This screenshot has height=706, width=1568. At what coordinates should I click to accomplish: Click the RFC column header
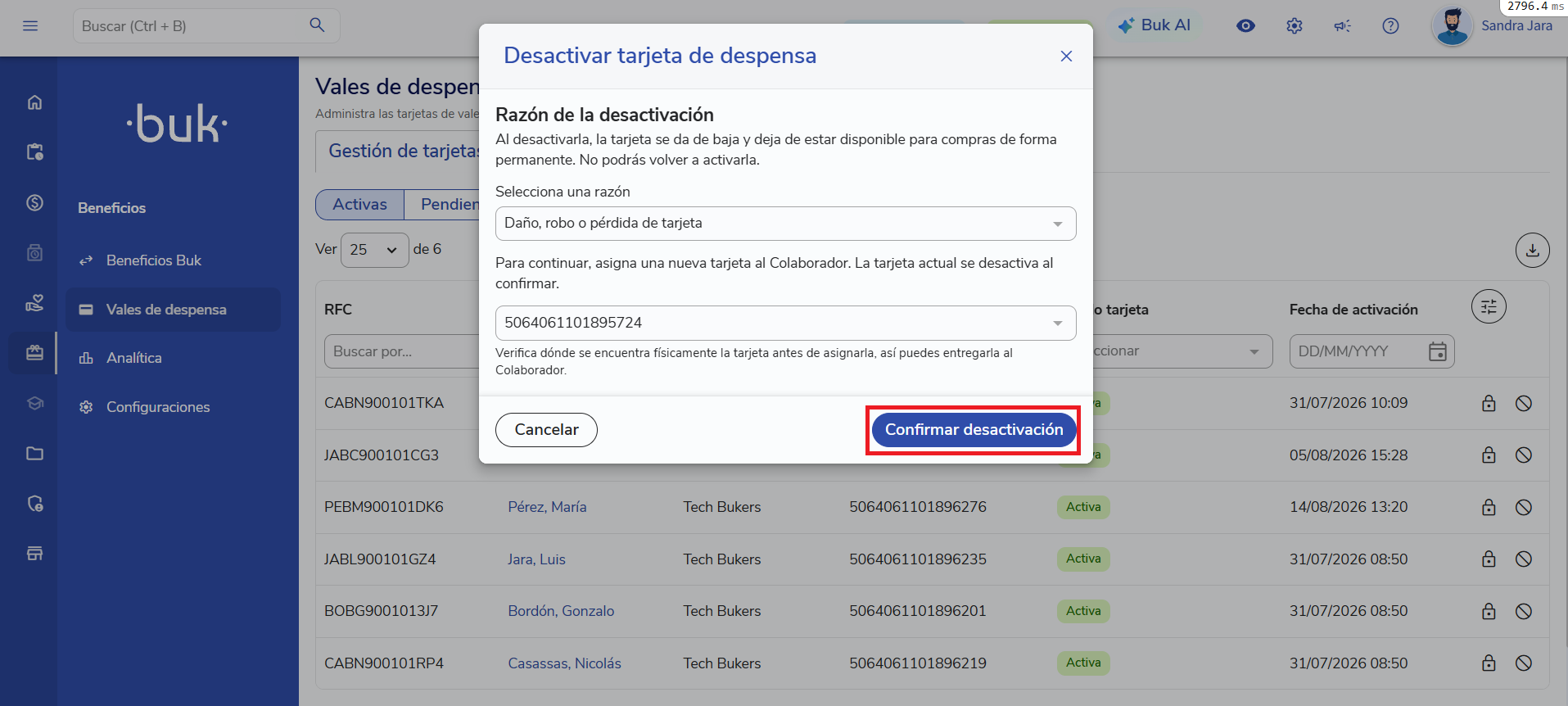point(338,310)
